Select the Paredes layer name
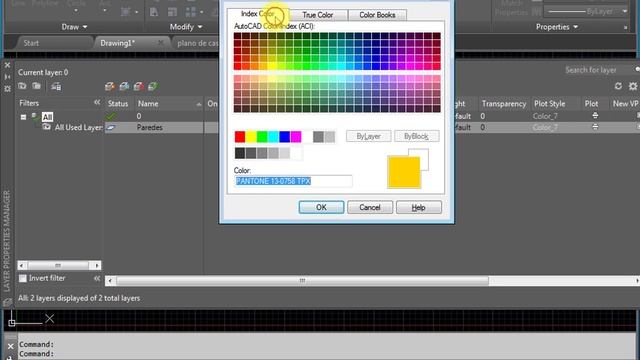This screenshot has width=640, height=360. 149,128
